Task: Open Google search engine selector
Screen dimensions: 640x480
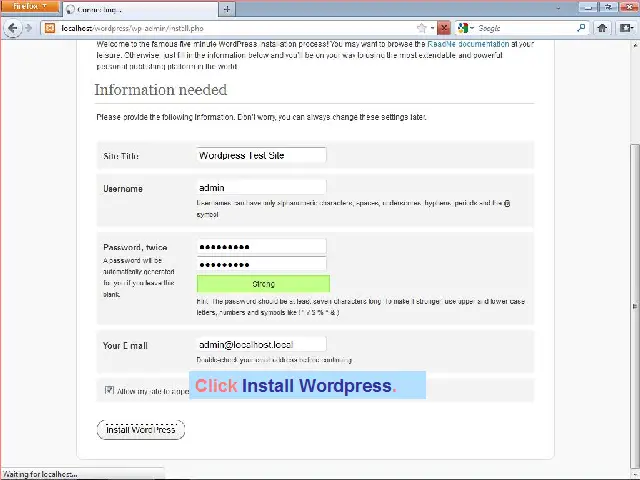Action: tap(465, 28)
